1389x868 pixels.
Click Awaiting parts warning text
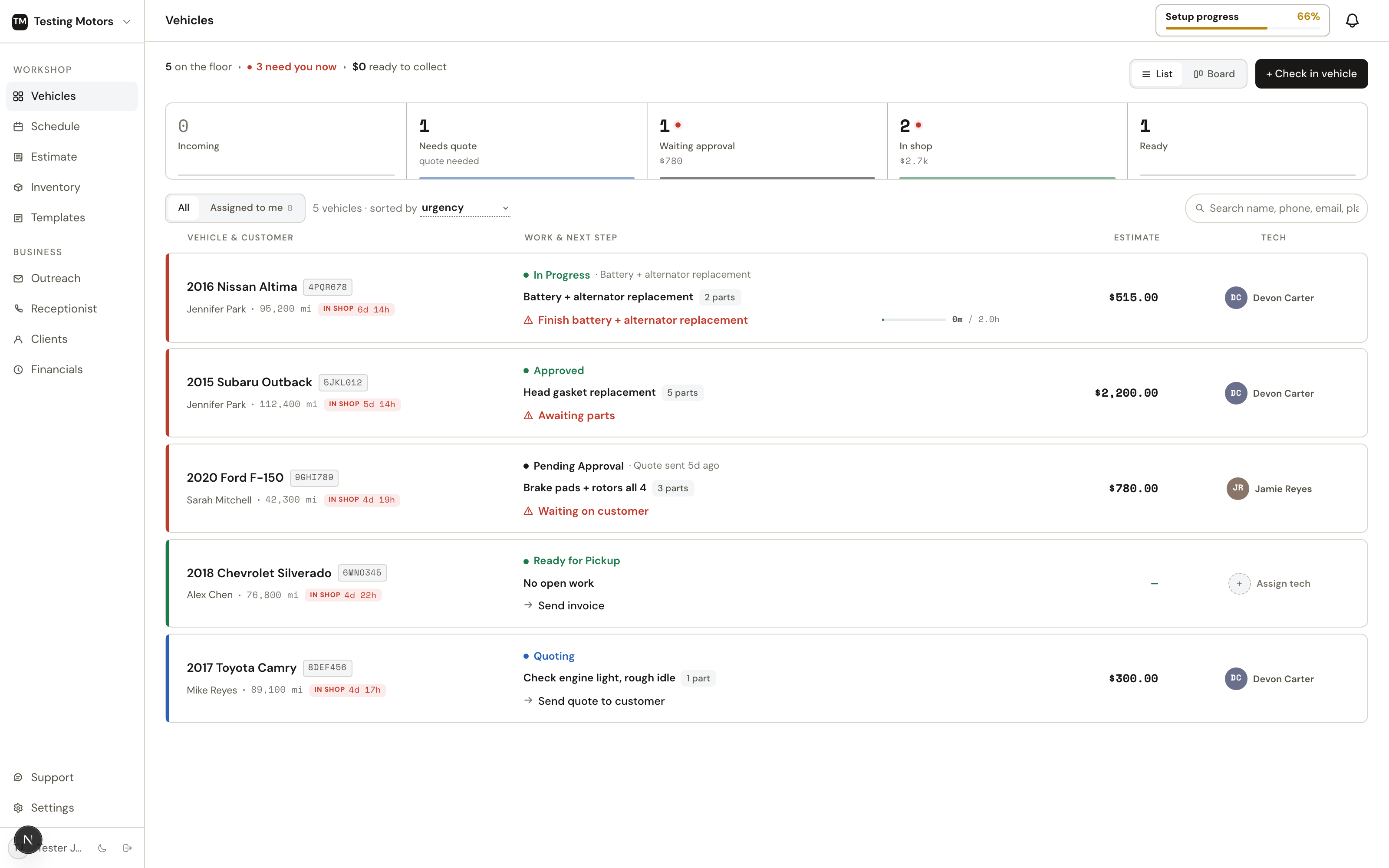click(x=576, y=416)
